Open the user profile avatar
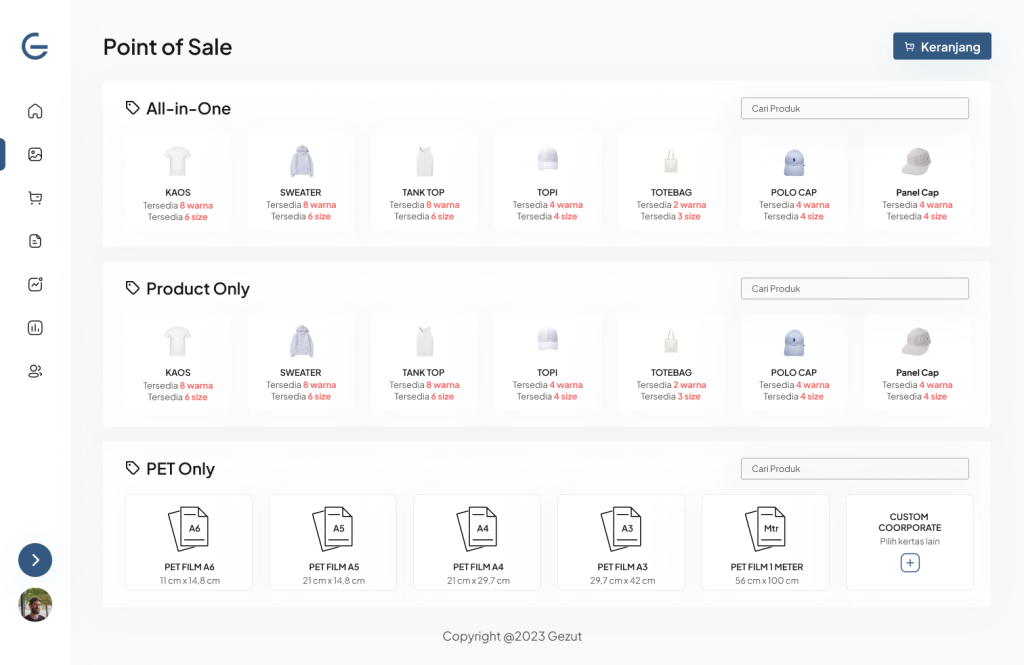This screenshot has width=1024, height=665. [x=35, y=604]
